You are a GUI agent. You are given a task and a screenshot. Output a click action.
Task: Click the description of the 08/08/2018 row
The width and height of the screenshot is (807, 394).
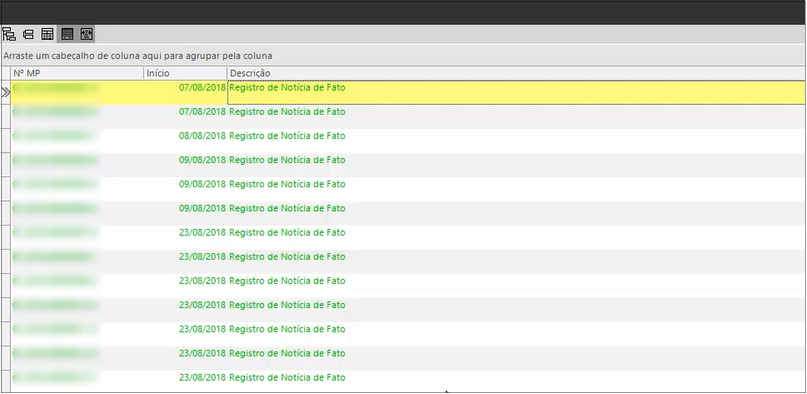(x=287, y=136)
